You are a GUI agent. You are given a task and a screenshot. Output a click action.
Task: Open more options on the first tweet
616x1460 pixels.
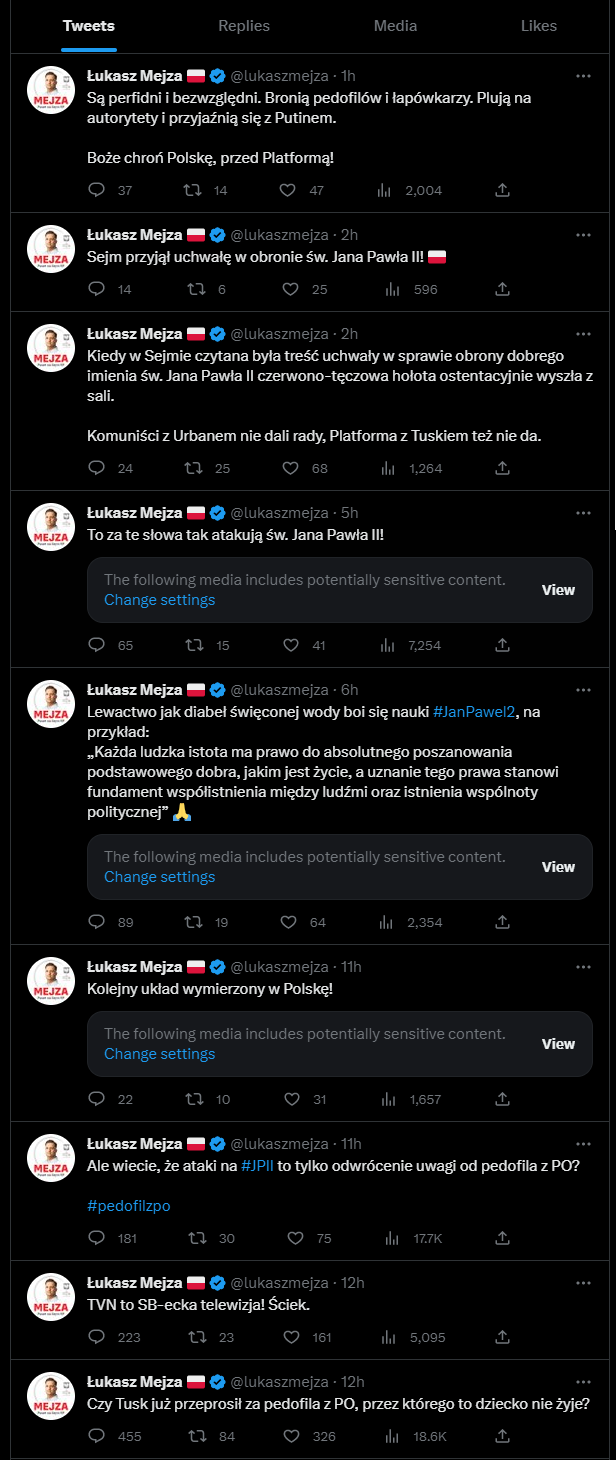tap(583, 75)
